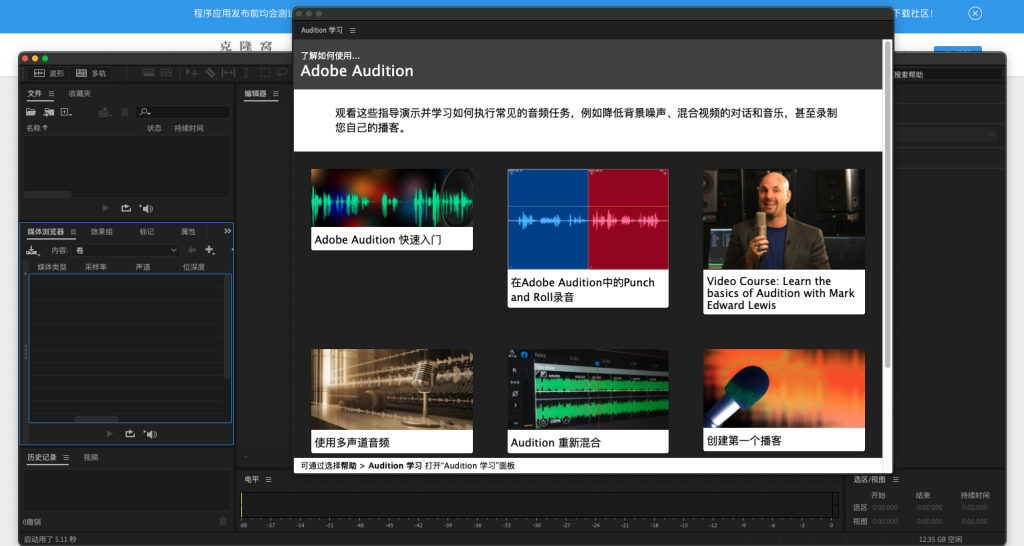Click the Learn panel vertical scrollbar

coord(887,204)
